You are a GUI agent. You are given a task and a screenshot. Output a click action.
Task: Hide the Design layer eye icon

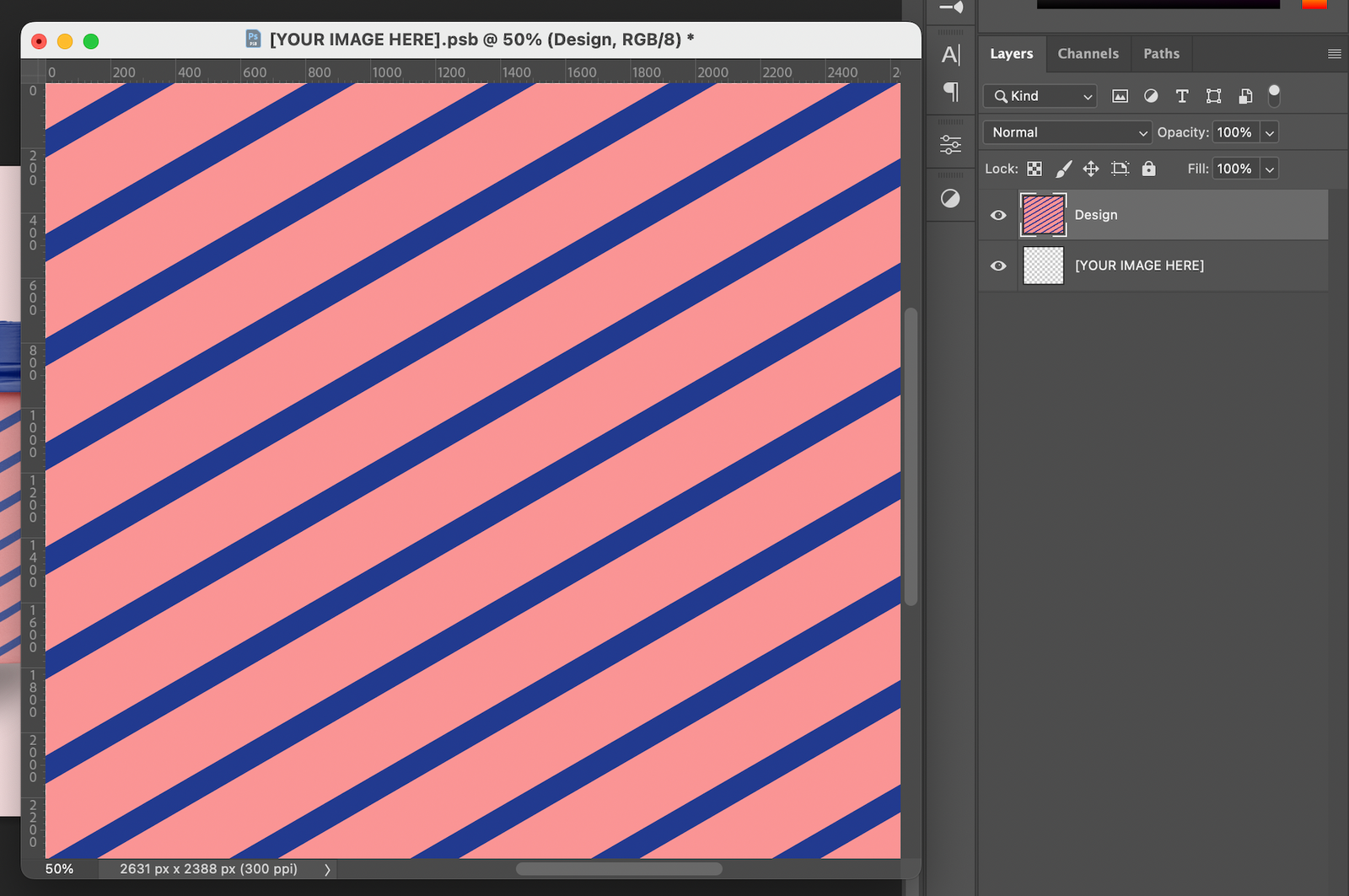pyautogui.click(x=998, y=215)
